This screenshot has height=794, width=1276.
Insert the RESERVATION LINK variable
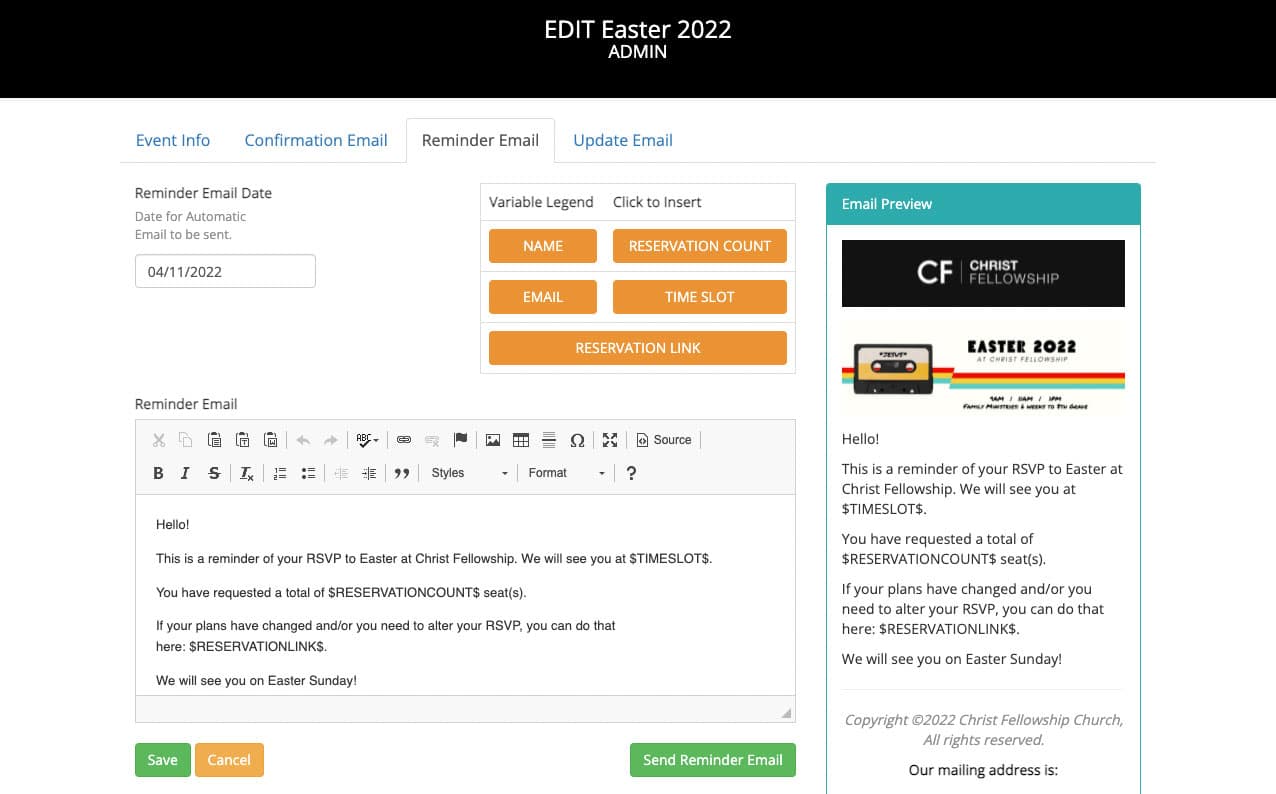pos(638,348)
